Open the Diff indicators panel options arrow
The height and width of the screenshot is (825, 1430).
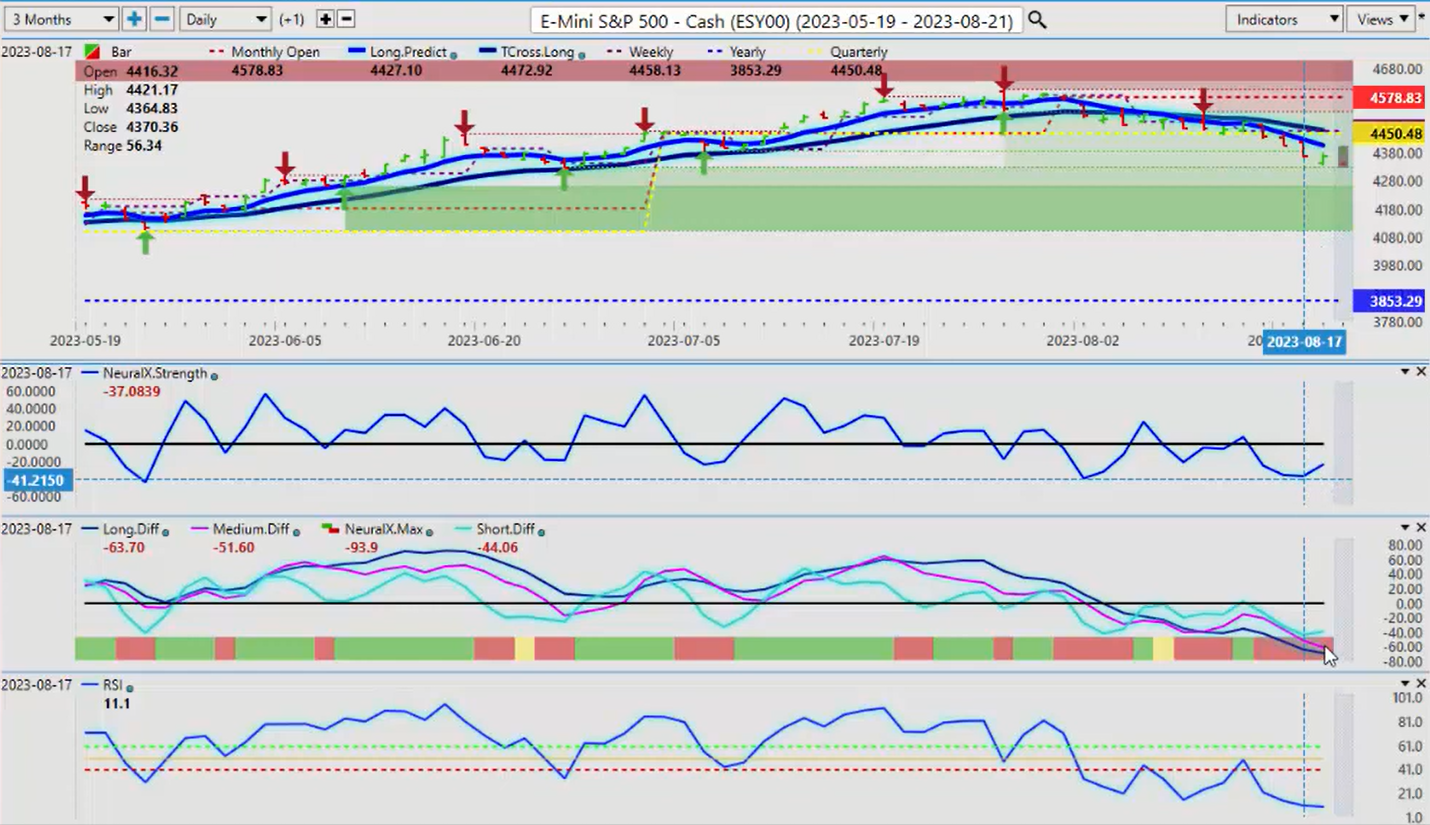(1406, 528)
